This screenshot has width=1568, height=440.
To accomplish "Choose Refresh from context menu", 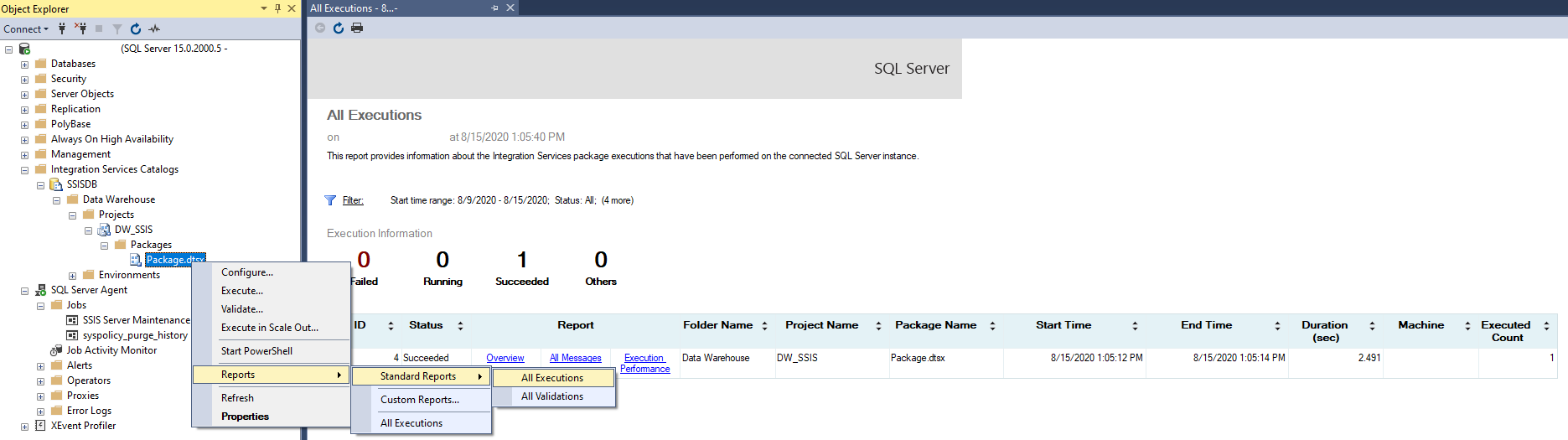I will 271,398.
